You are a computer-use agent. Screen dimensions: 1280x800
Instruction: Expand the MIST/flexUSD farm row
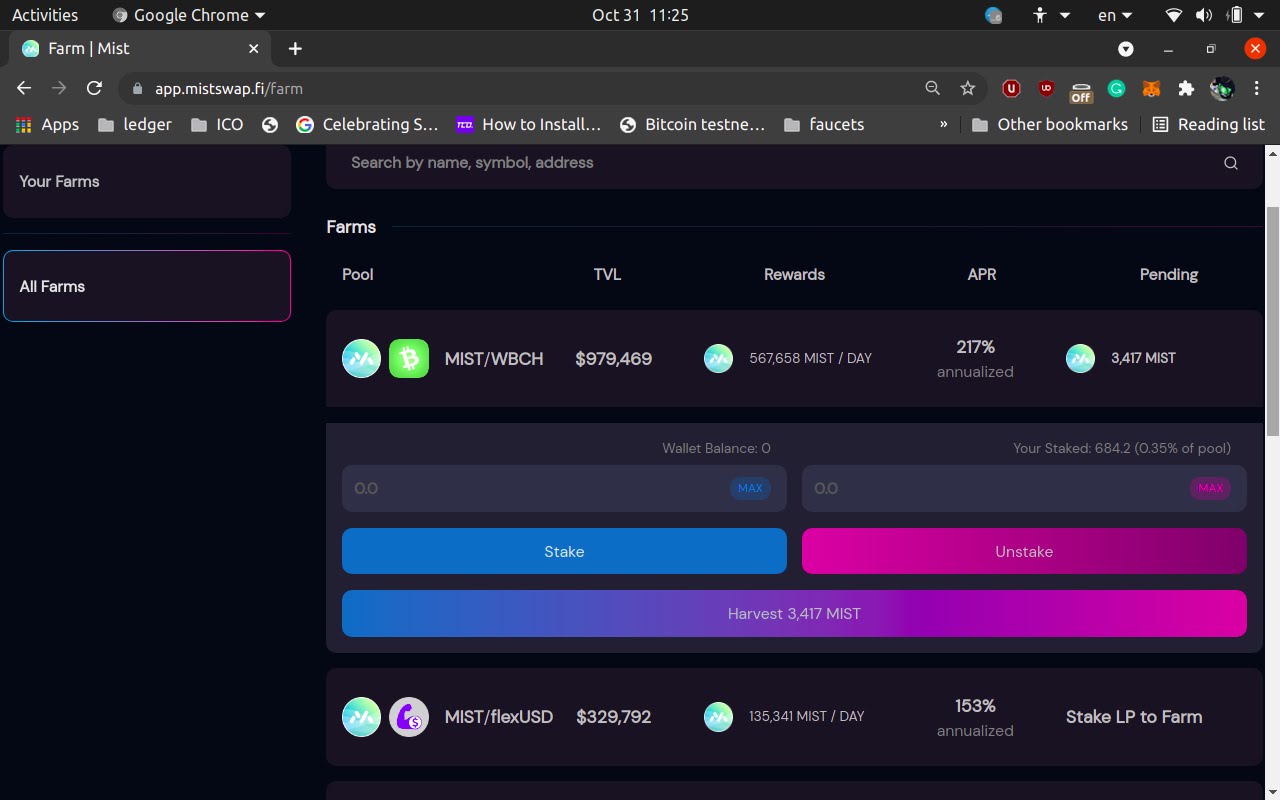(794, 717)
